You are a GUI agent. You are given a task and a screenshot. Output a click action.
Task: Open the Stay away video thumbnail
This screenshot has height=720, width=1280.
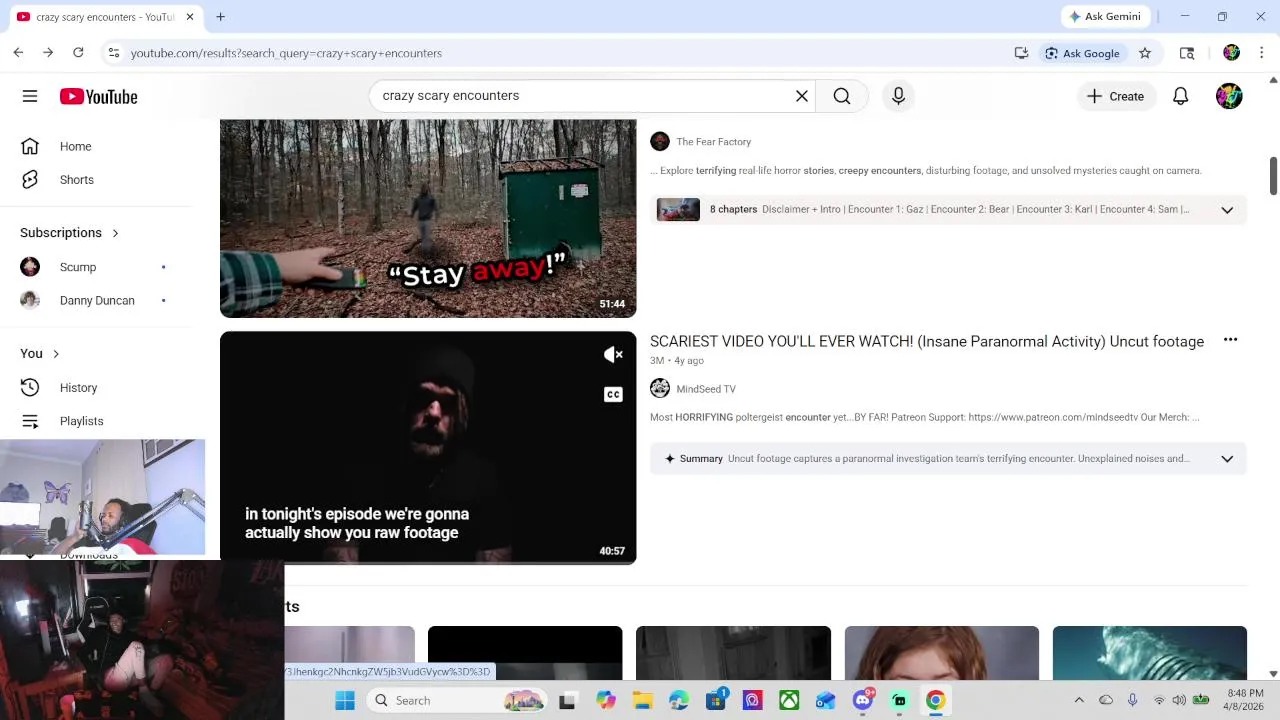coord(428,218)
